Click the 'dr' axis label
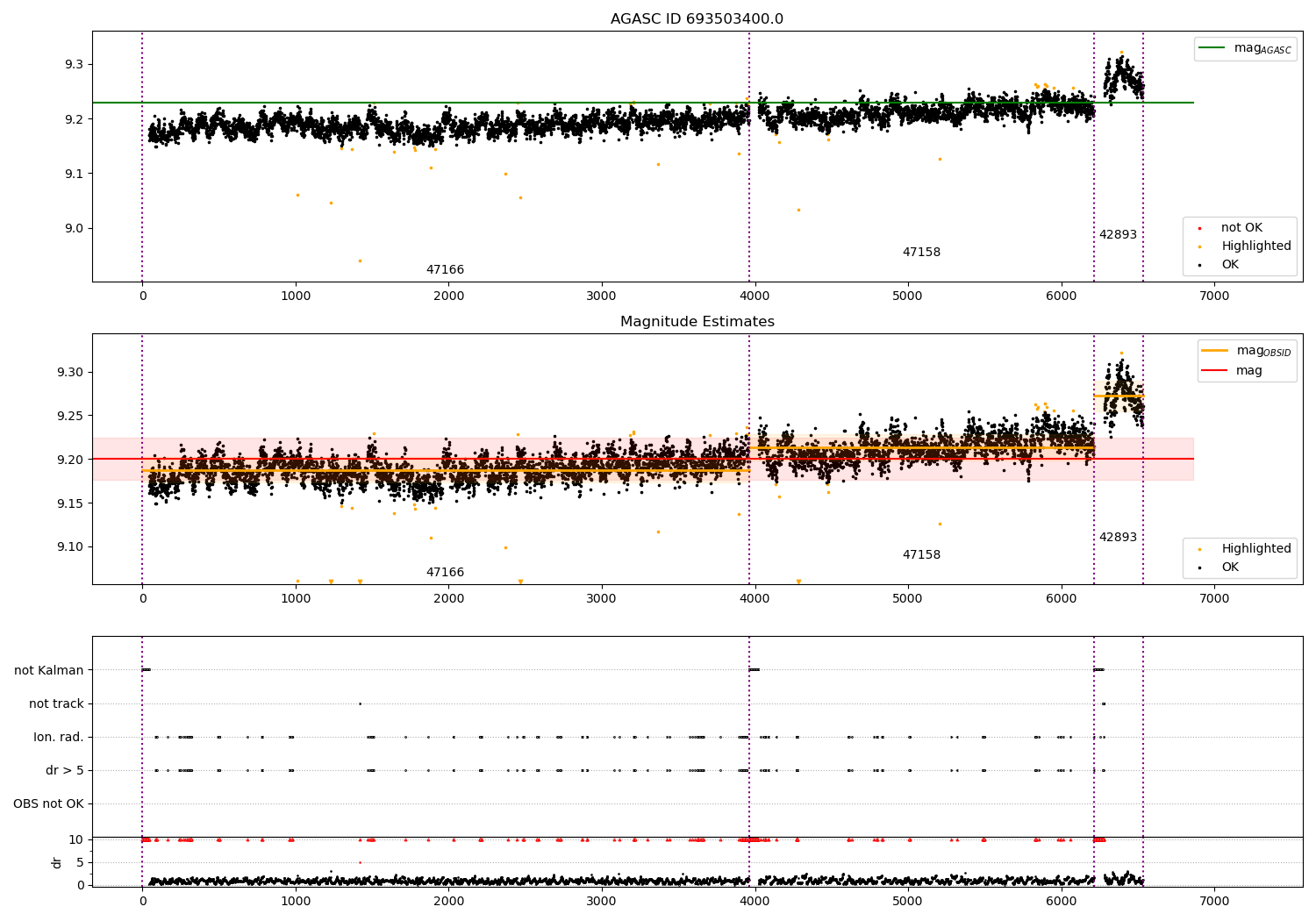This screenshot has width=1316, height=921. [x=57, y=862]
